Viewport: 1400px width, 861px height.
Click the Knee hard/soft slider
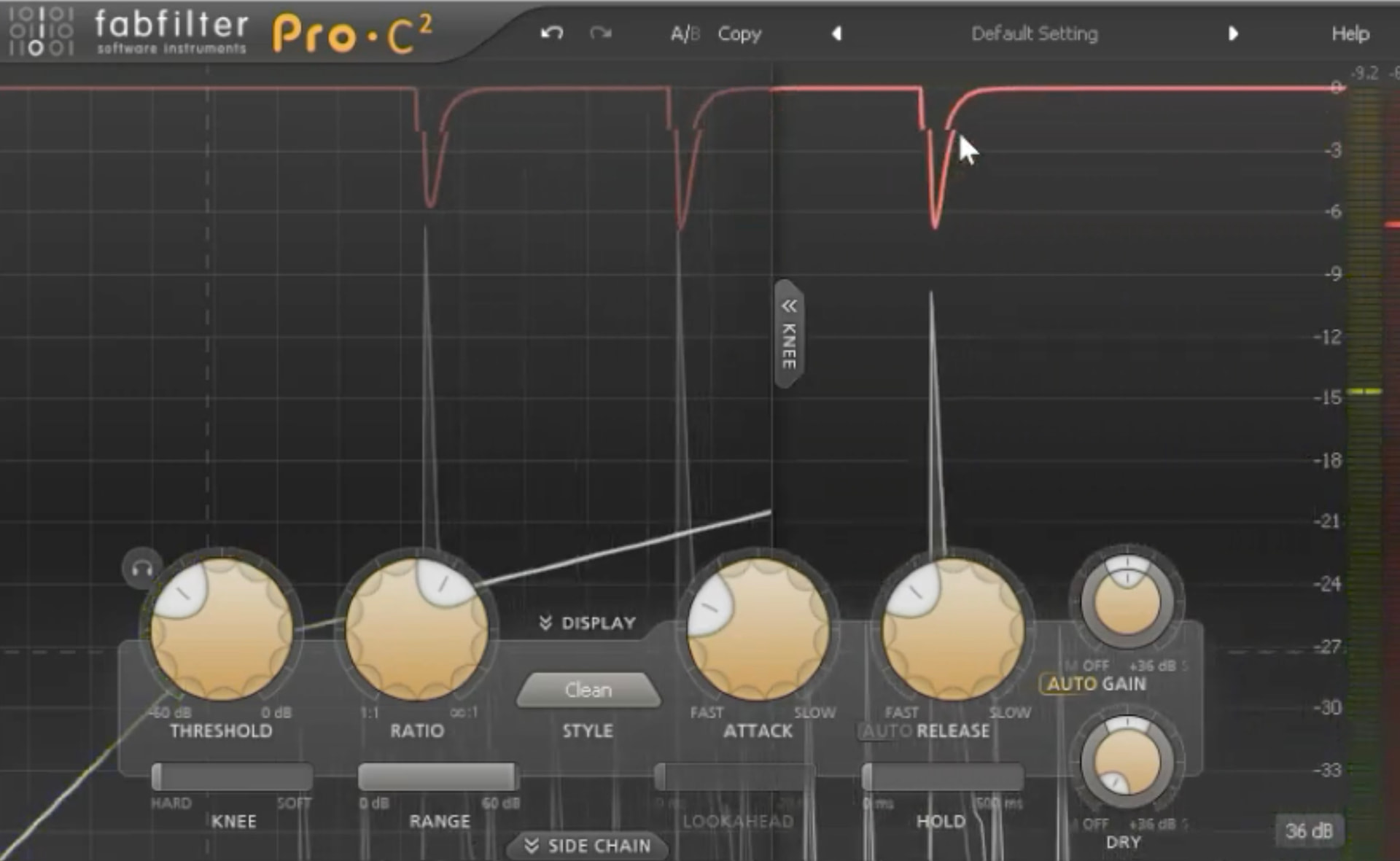point(232,777)
